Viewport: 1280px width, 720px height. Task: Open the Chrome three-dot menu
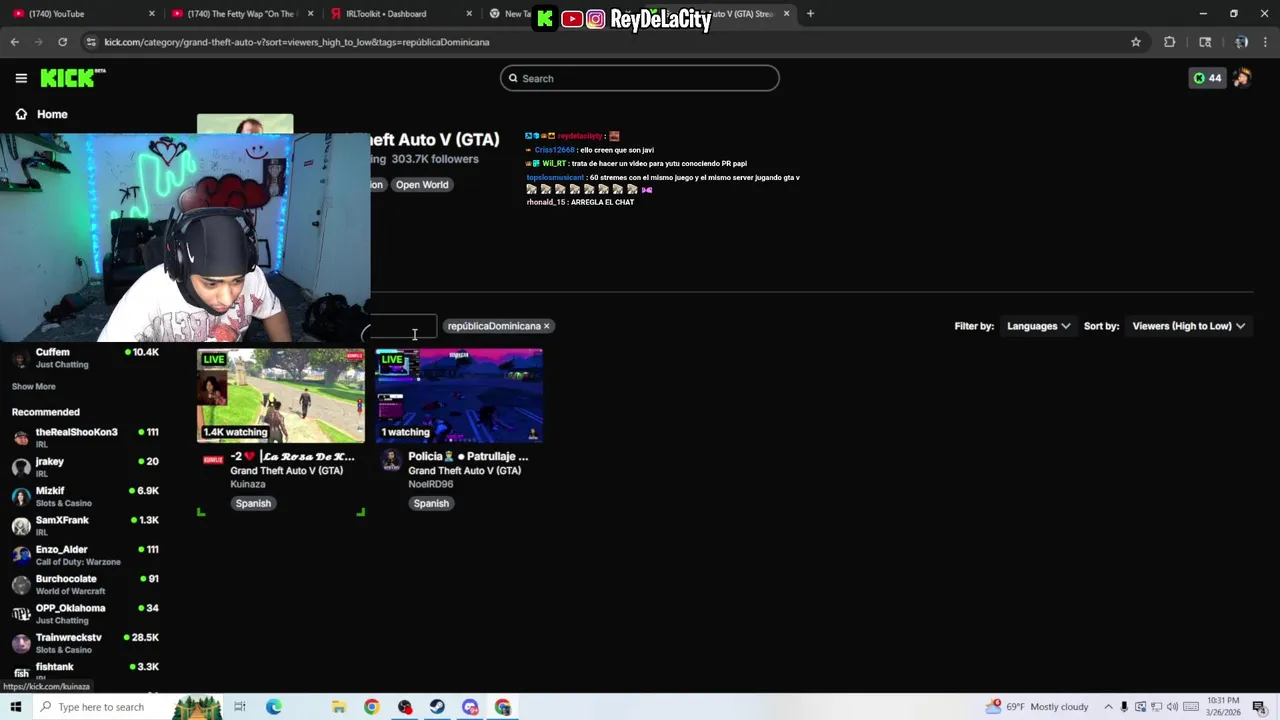(1266, 42)
